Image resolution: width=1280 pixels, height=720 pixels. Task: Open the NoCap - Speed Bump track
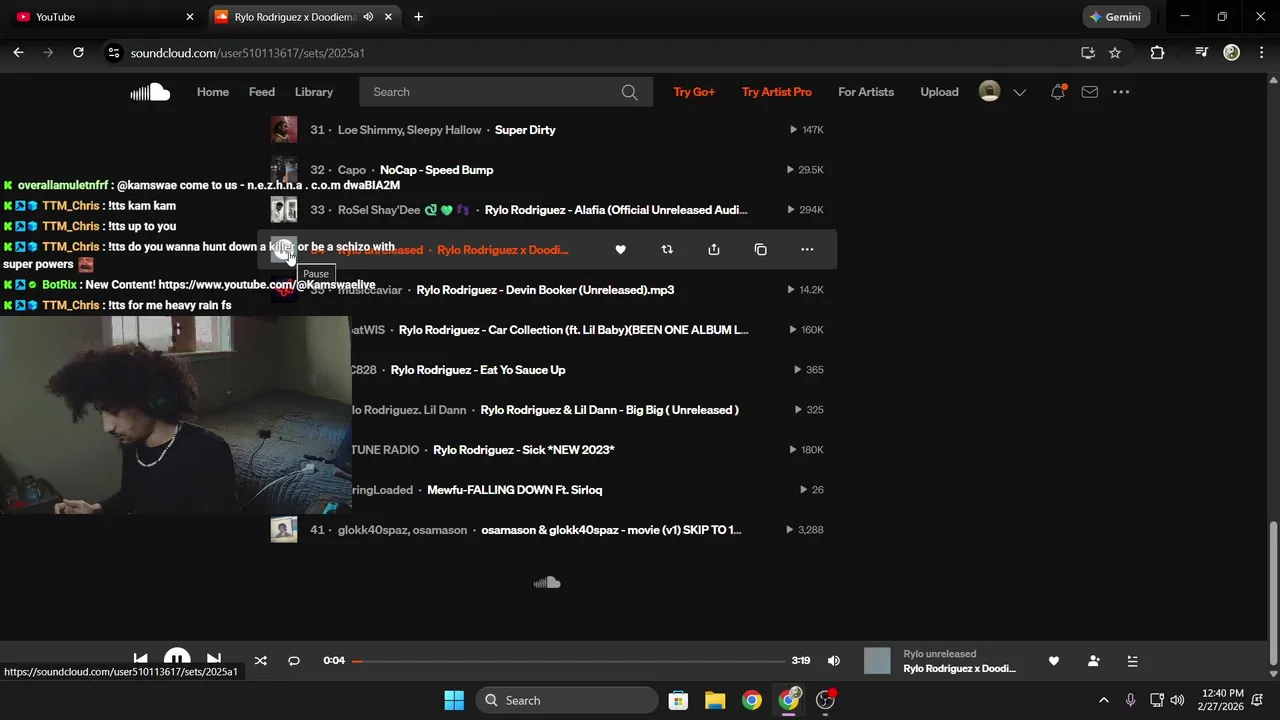coord(436,170)
